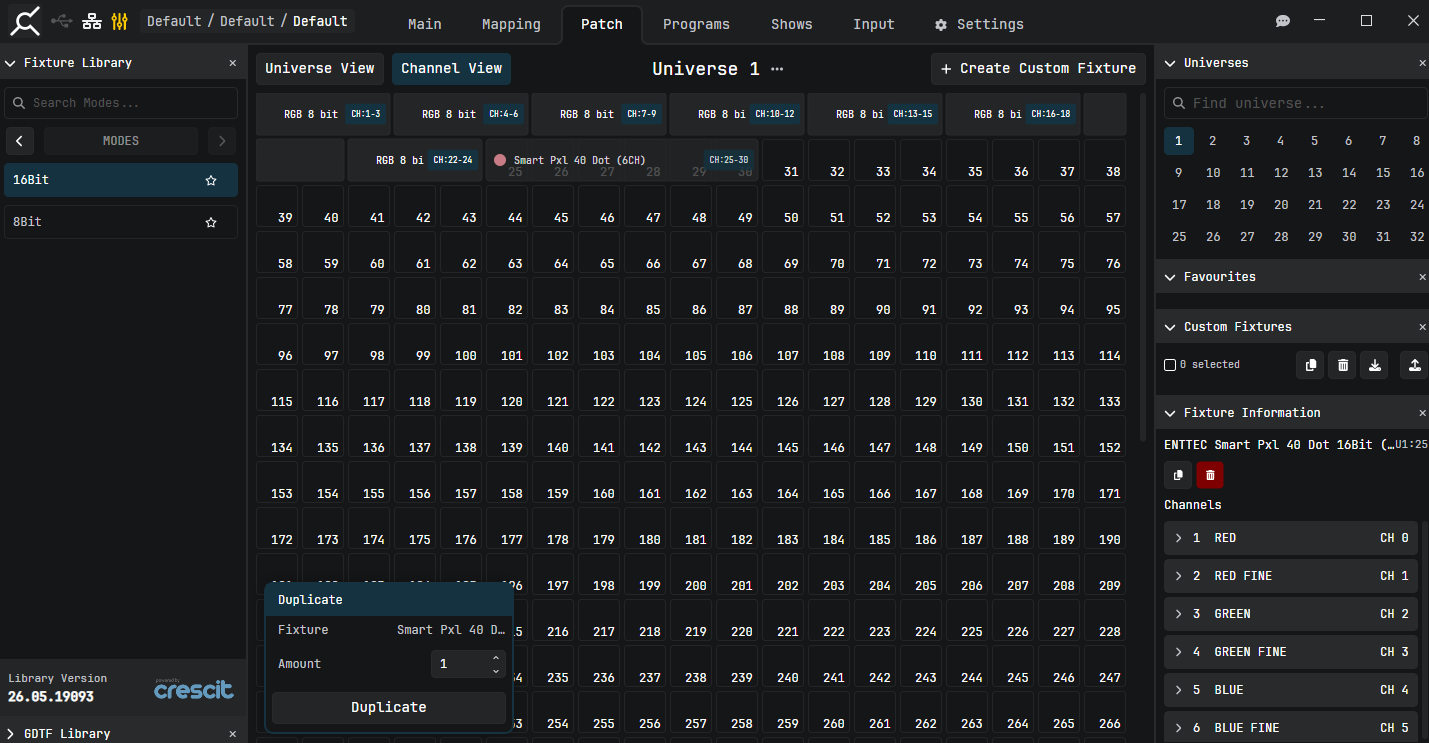
Task: Favorite the 16Bit mode with star
Action: point(211,181)
